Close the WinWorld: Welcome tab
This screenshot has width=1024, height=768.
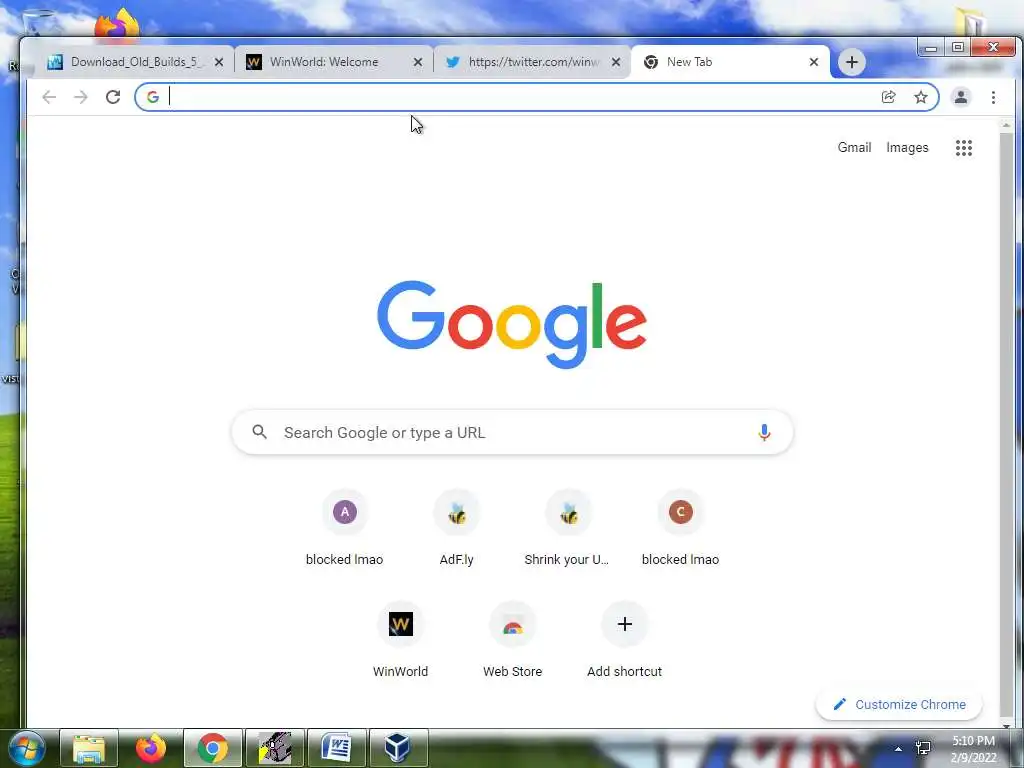tap(418, 62)
